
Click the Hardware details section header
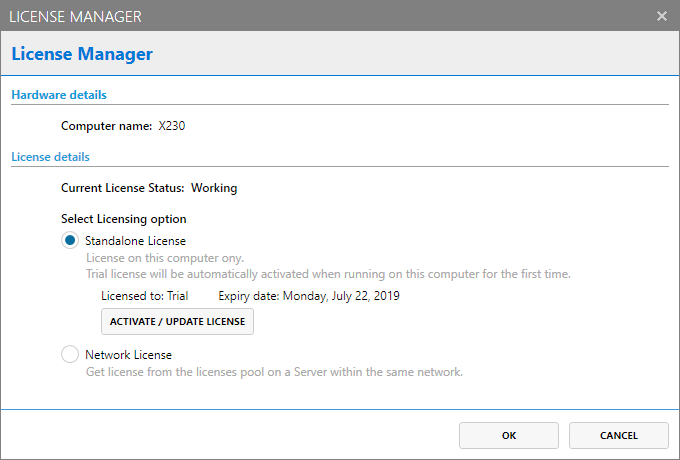coord(59,95)
